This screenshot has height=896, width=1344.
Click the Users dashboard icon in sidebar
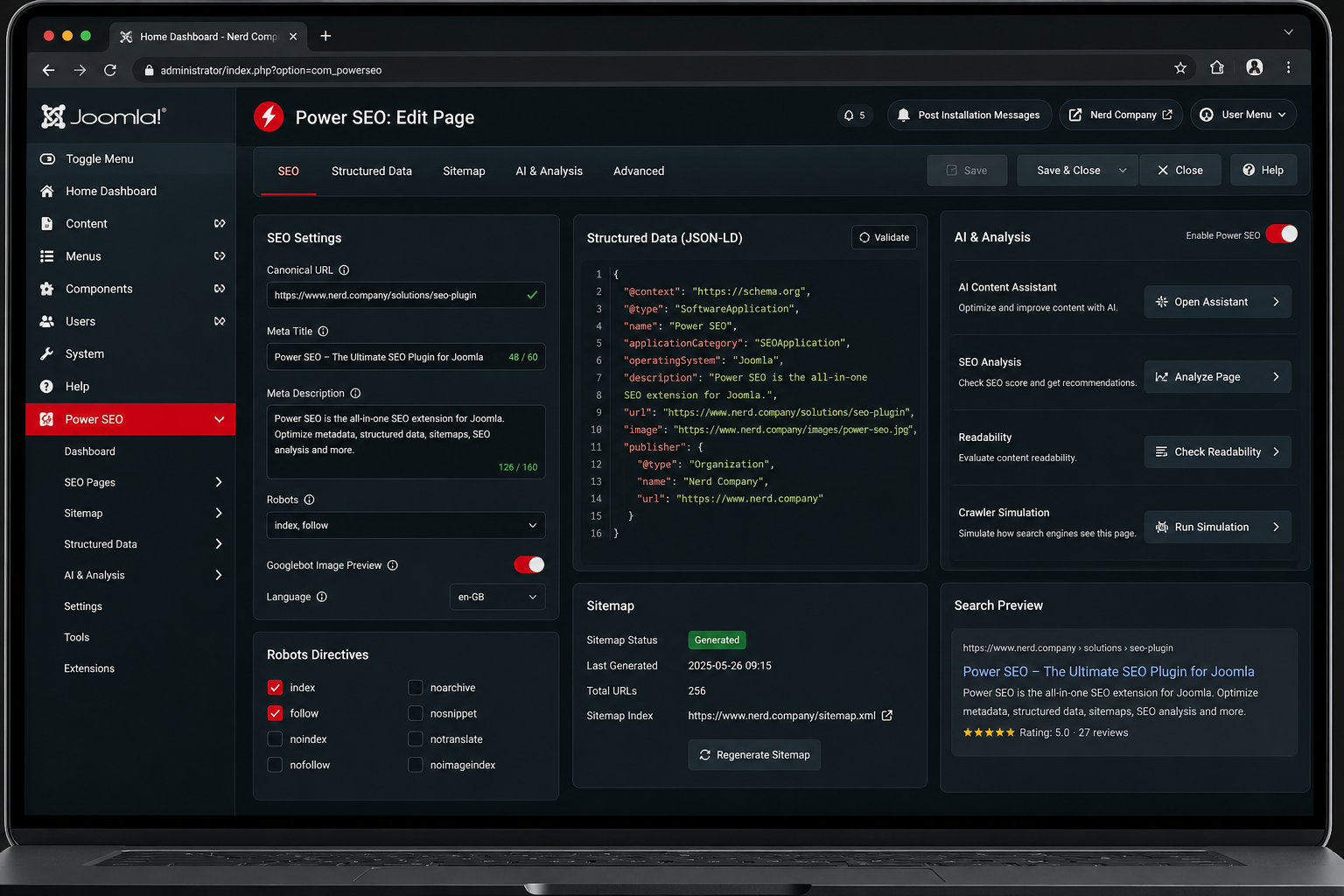tap(220, 321)
